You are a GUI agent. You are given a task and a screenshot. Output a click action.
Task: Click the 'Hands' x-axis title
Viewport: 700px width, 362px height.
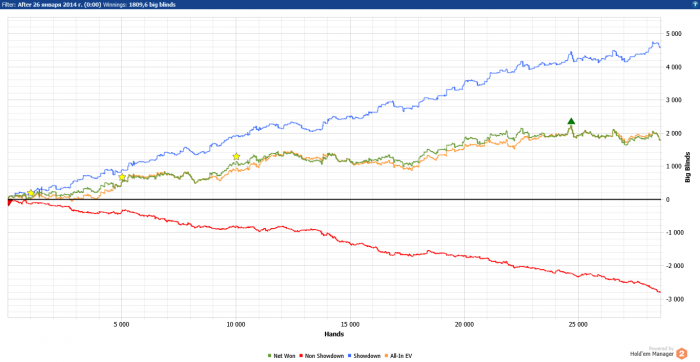334,334
